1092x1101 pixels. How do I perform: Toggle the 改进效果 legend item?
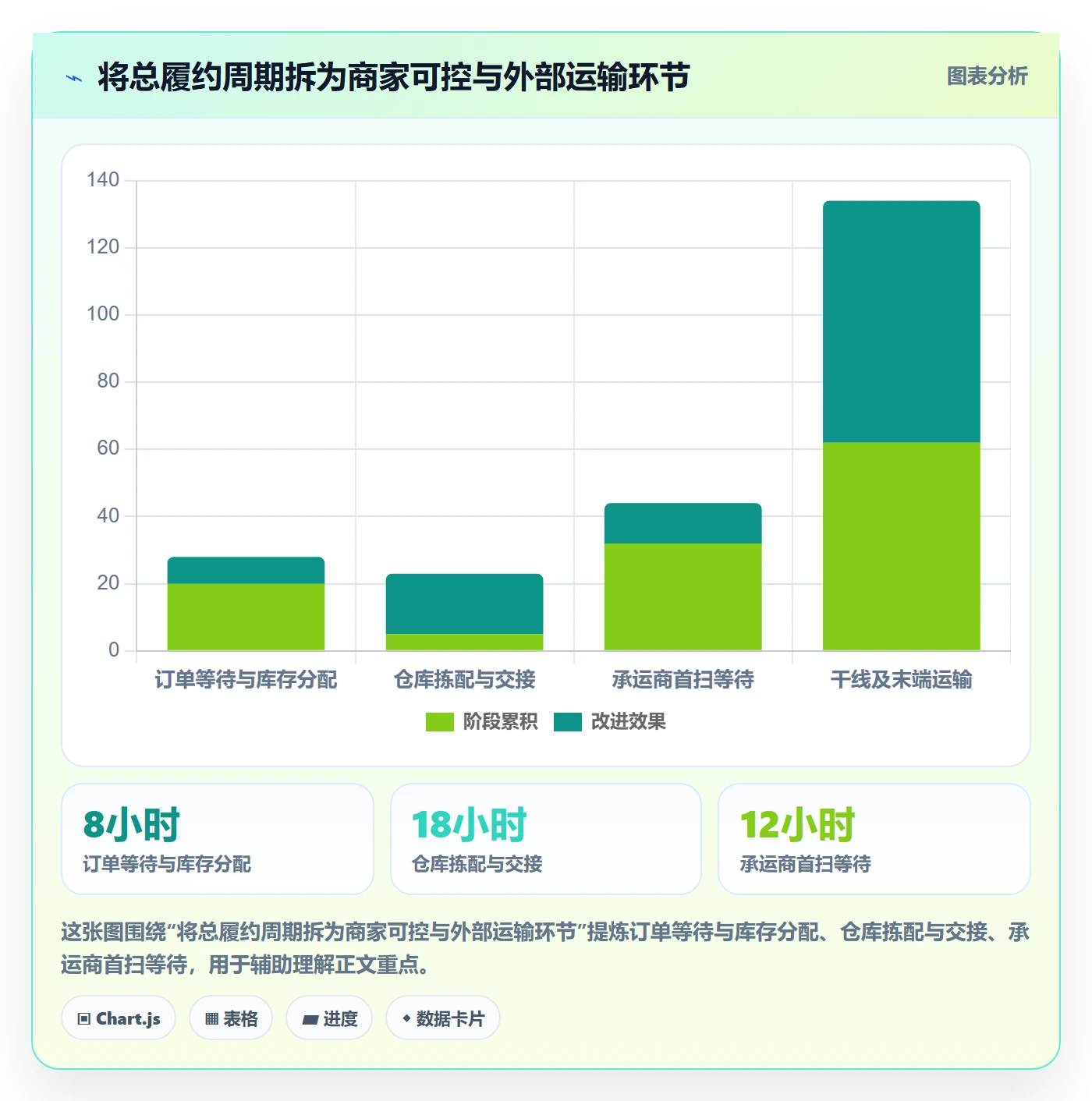[x=610, y=722]
